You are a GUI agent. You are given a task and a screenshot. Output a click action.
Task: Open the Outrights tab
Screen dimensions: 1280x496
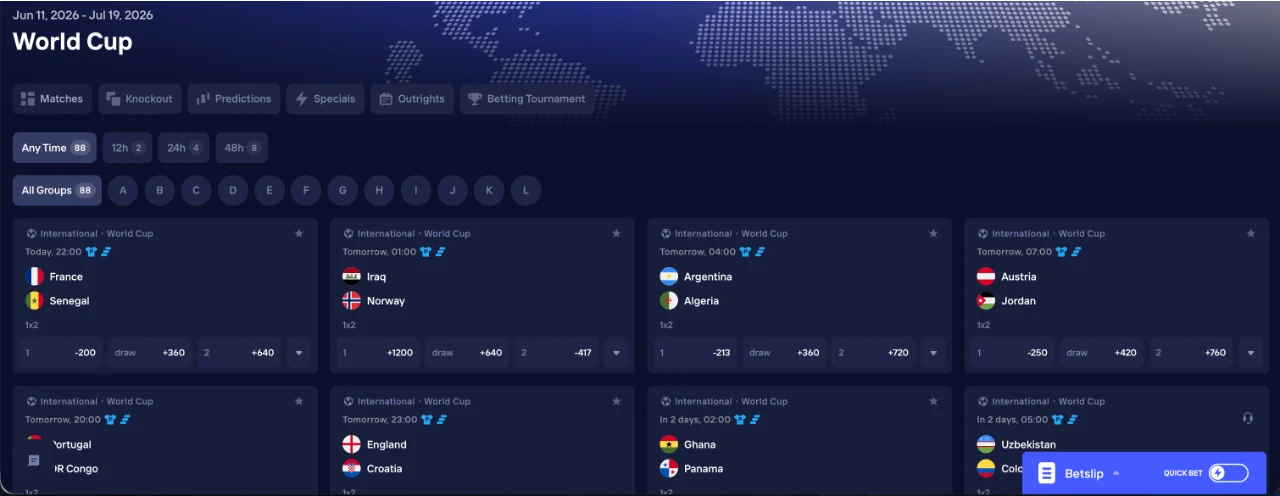click(x=412, y=99)
